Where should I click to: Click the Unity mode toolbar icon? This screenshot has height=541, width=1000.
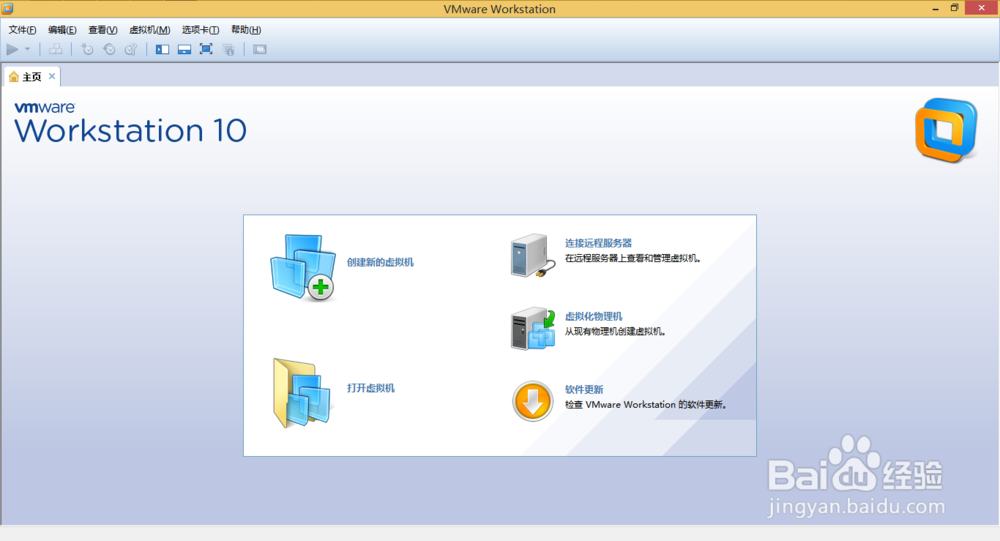(228, 49)
